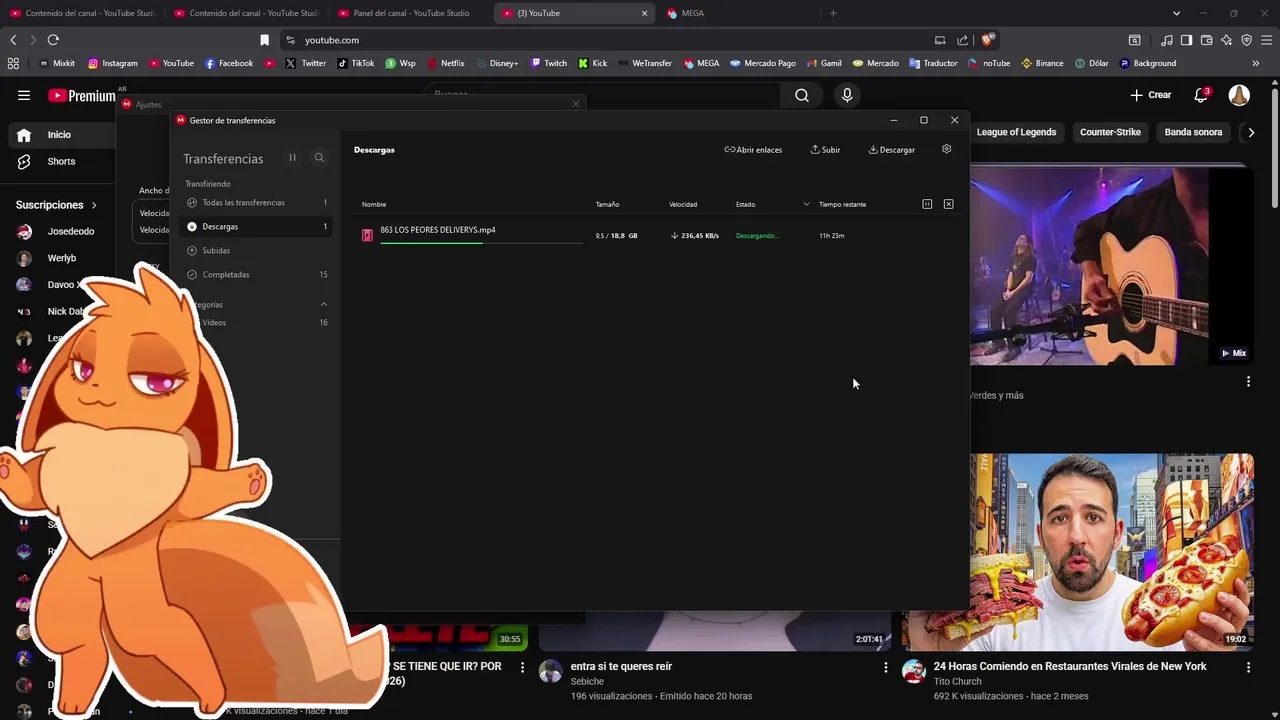Click the youtube.com address bar
This screenshot has height=720, width=1280.
(600, 40)
